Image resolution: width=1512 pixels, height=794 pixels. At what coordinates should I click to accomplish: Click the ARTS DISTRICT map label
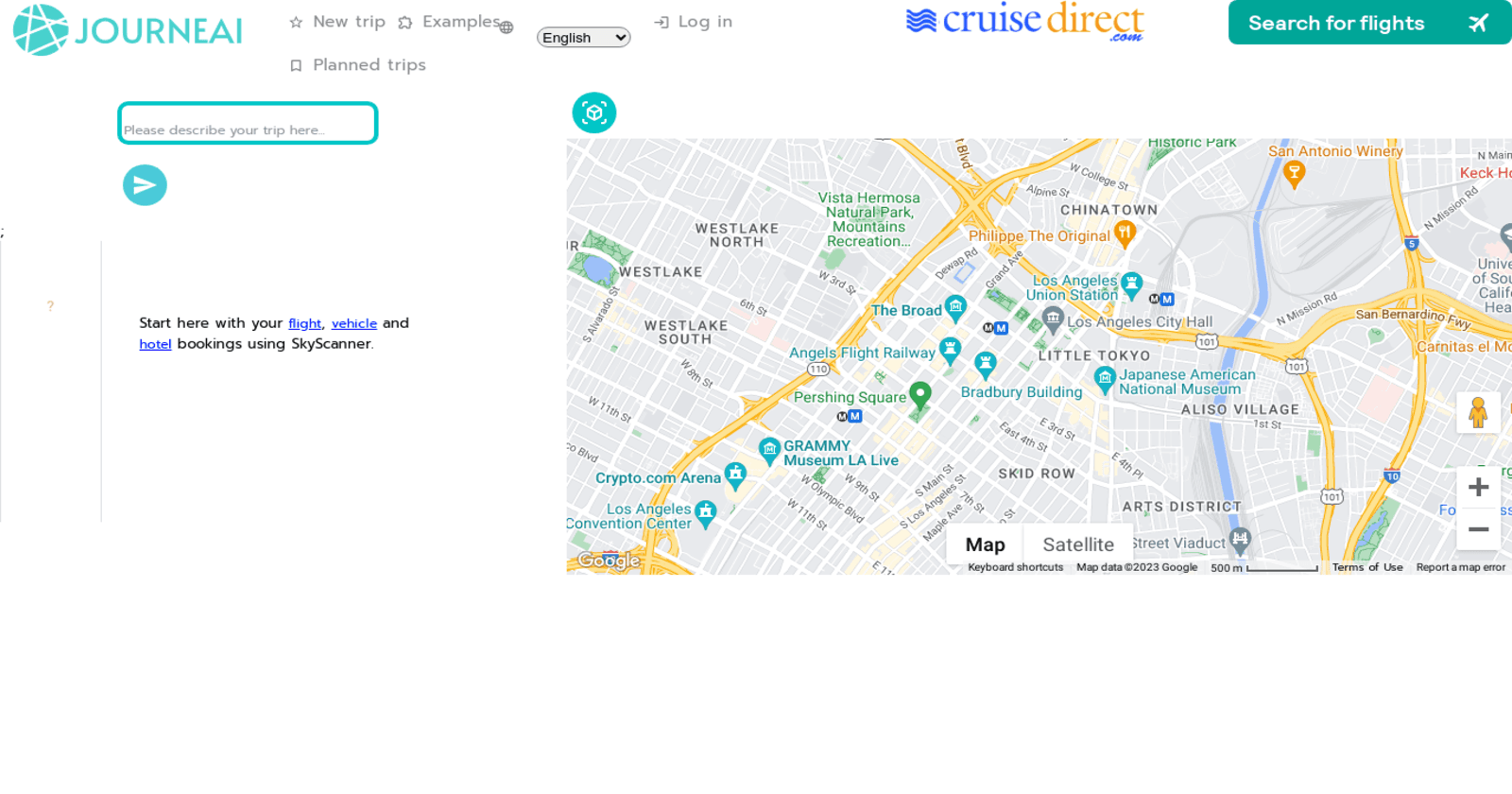tap(1181, 507)
